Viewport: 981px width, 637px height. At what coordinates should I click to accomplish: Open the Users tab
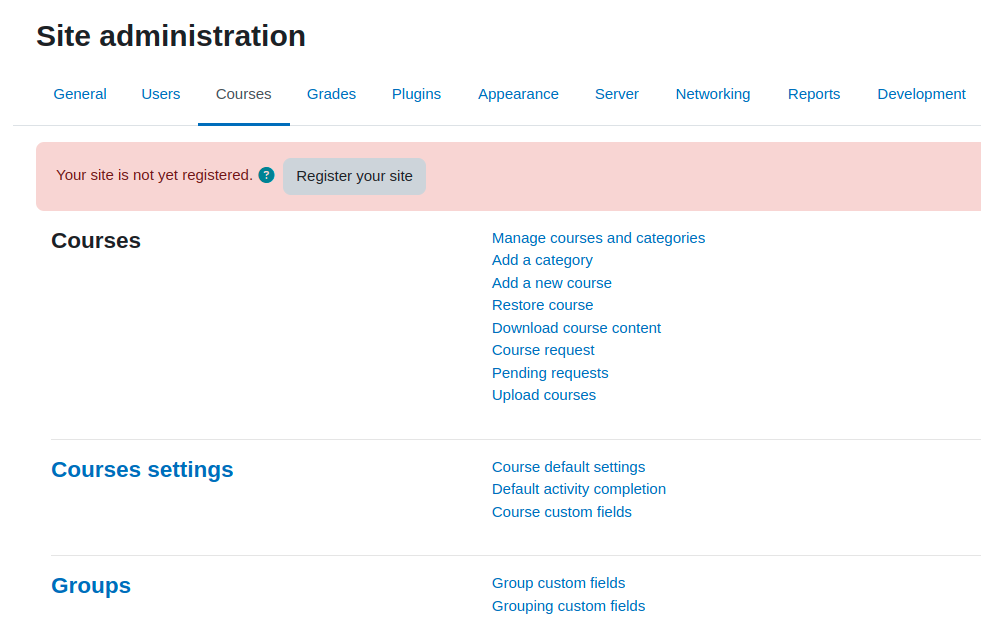pyautogui.click(x=161, y=94)
